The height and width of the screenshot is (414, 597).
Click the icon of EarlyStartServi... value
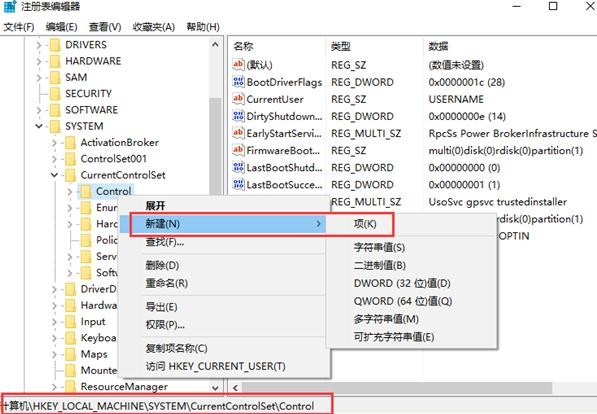coord(238,133)
